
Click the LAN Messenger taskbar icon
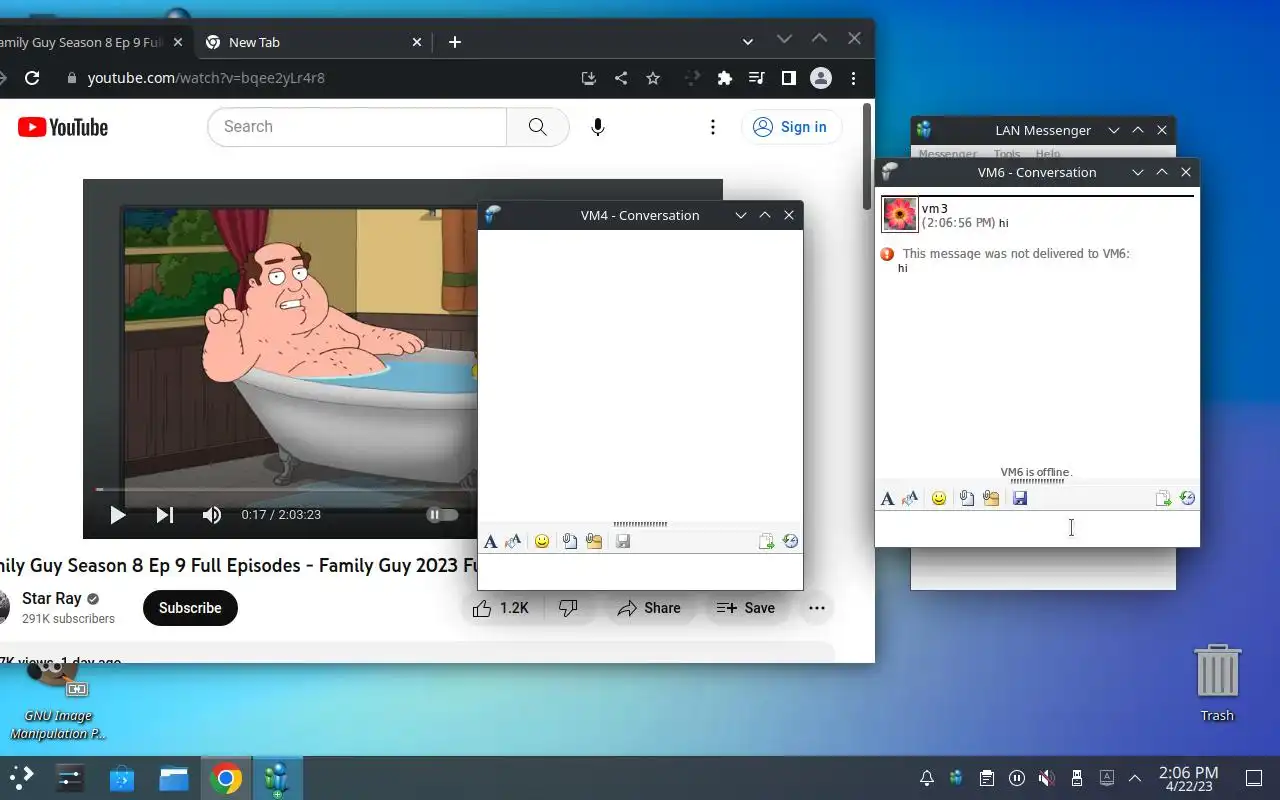[276, 778]
